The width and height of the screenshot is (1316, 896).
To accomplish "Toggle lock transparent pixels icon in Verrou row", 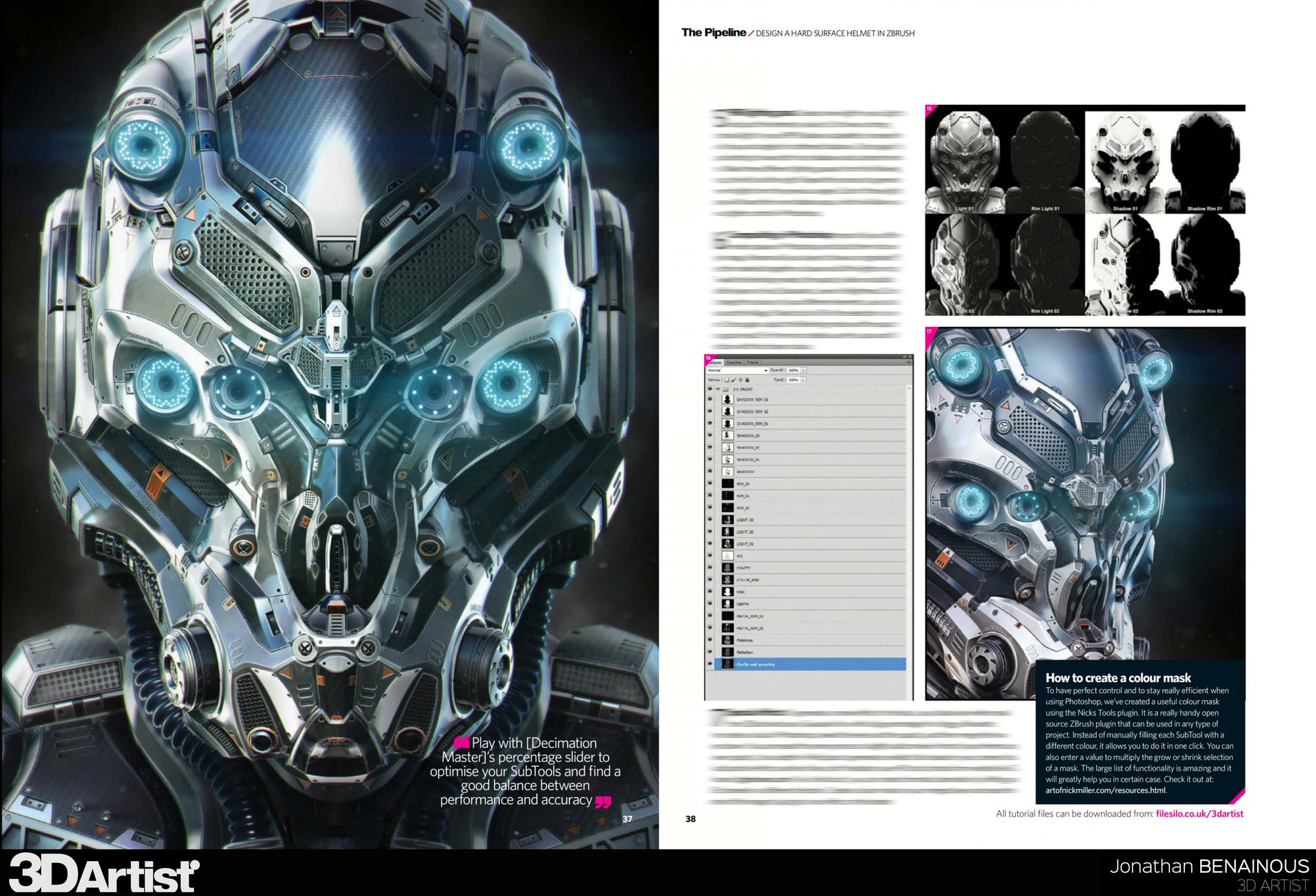I will coord(727,380).
